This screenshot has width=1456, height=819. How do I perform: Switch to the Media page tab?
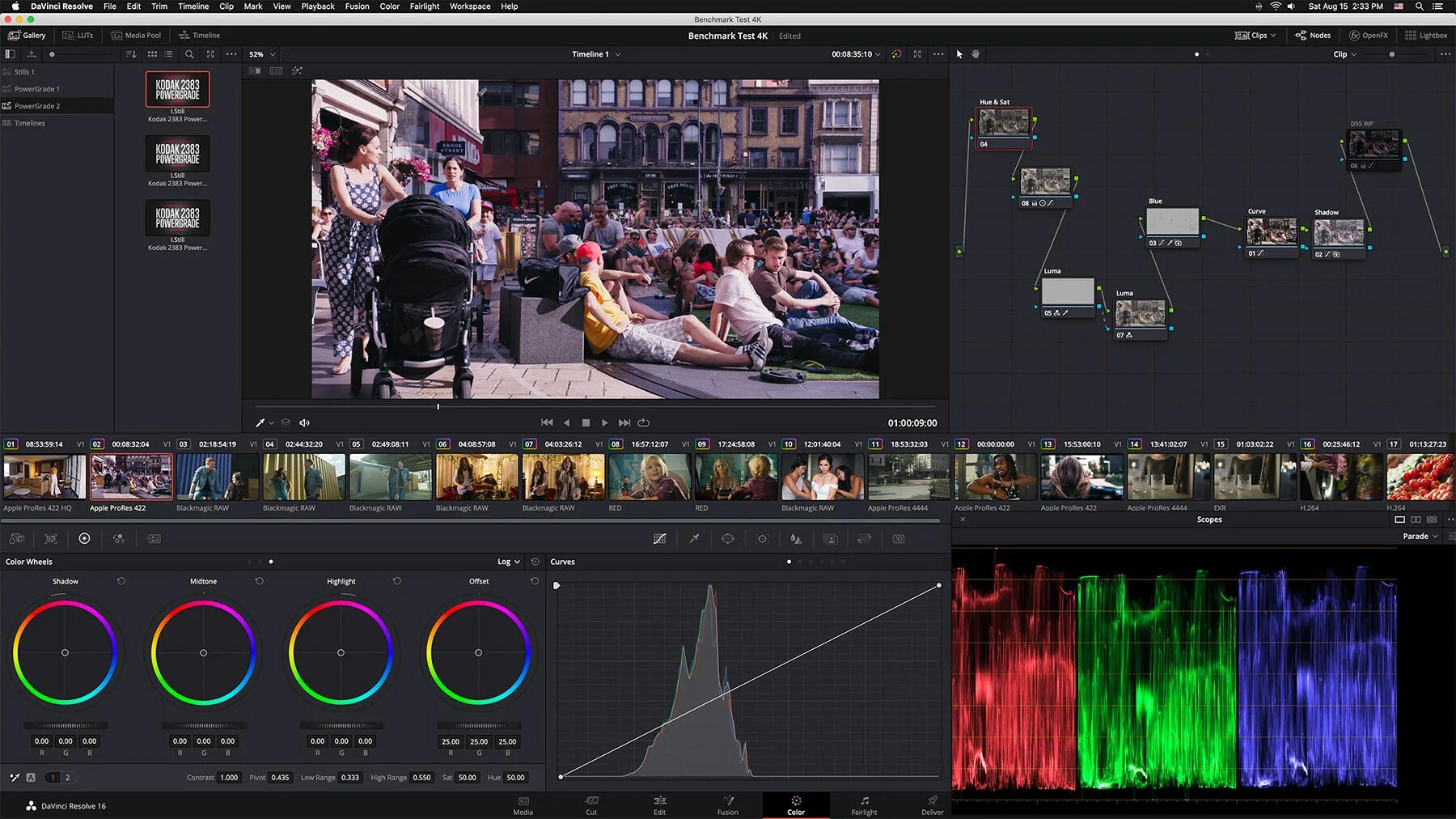[523, 805]
